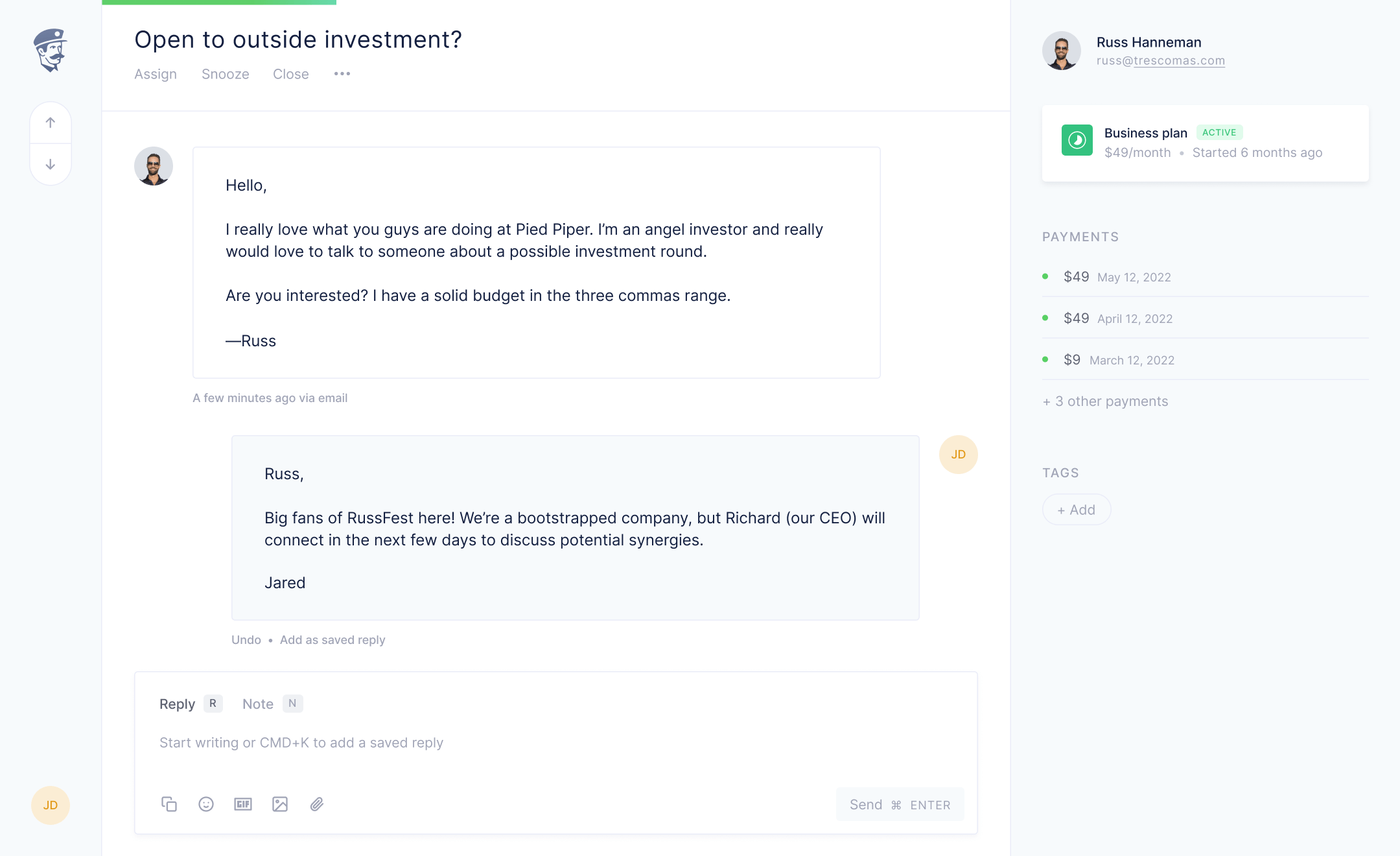This screenshot has width=1400, height=856.
Task: Go to next conversation with down arrow
Action: [x=51, y=165]
